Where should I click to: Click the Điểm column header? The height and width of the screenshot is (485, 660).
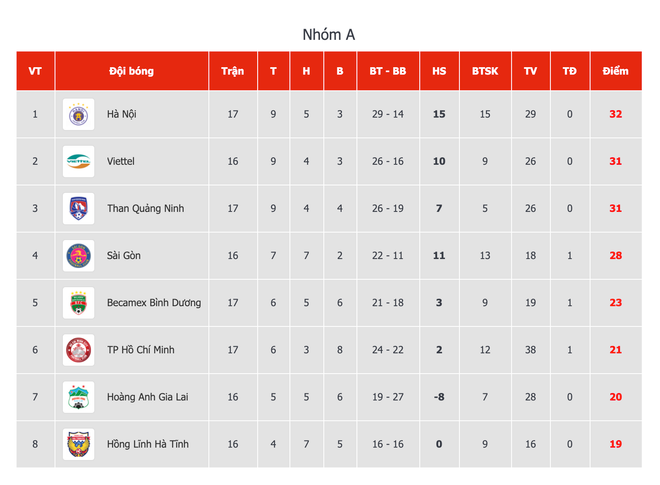[616, 71]
